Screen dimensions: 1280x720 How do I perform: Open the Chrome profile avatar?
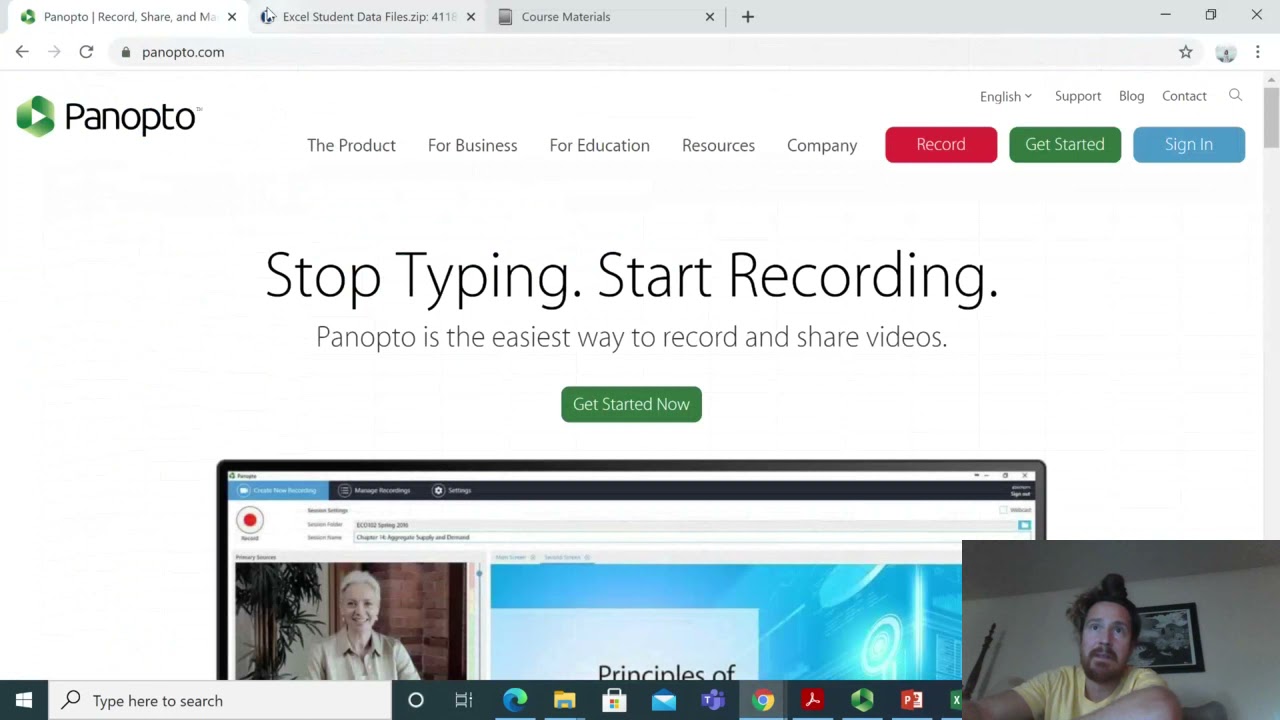pyautogui.click(x=1225, y=52)
